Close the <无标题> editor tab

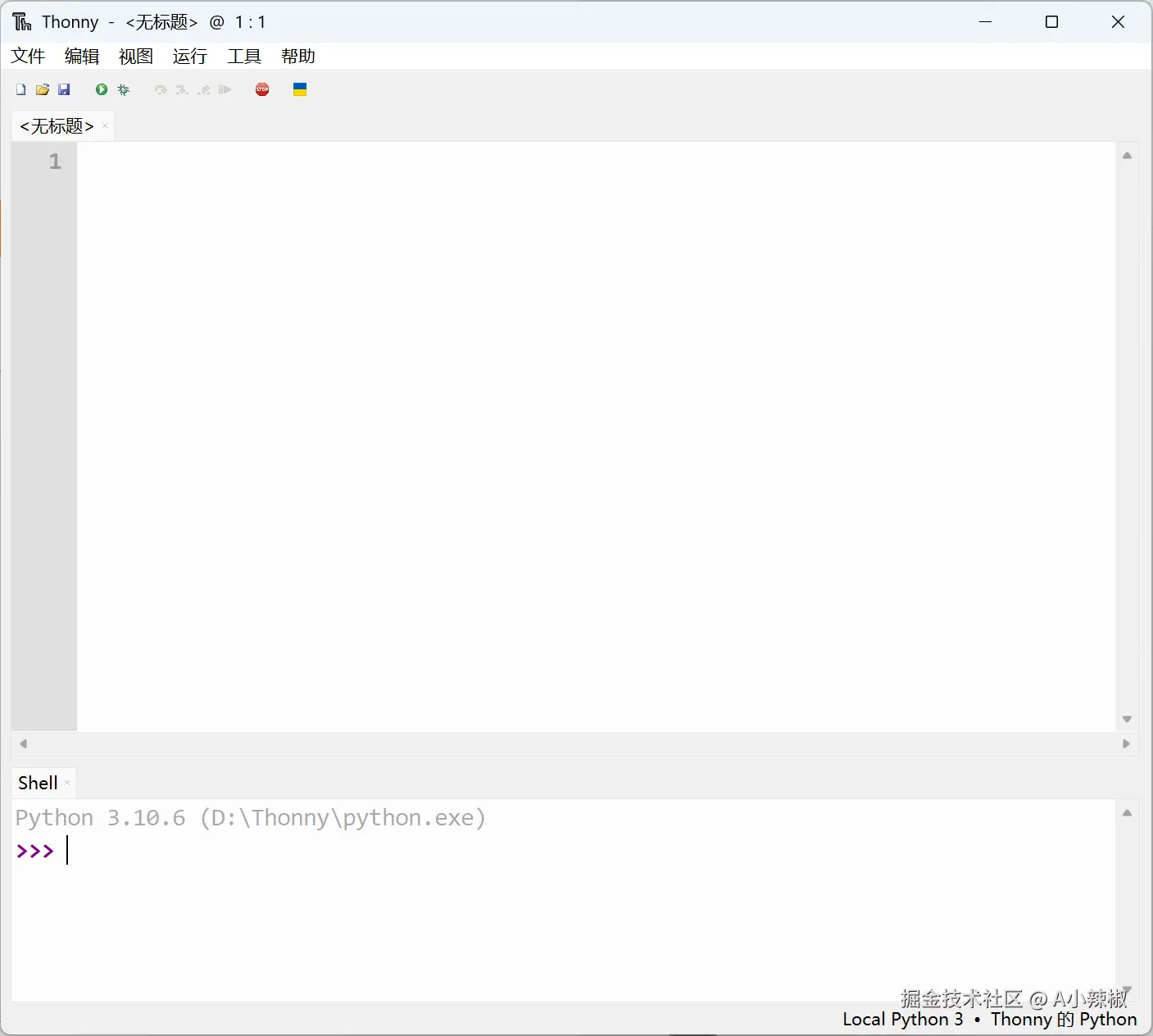(x=105, y=126)
